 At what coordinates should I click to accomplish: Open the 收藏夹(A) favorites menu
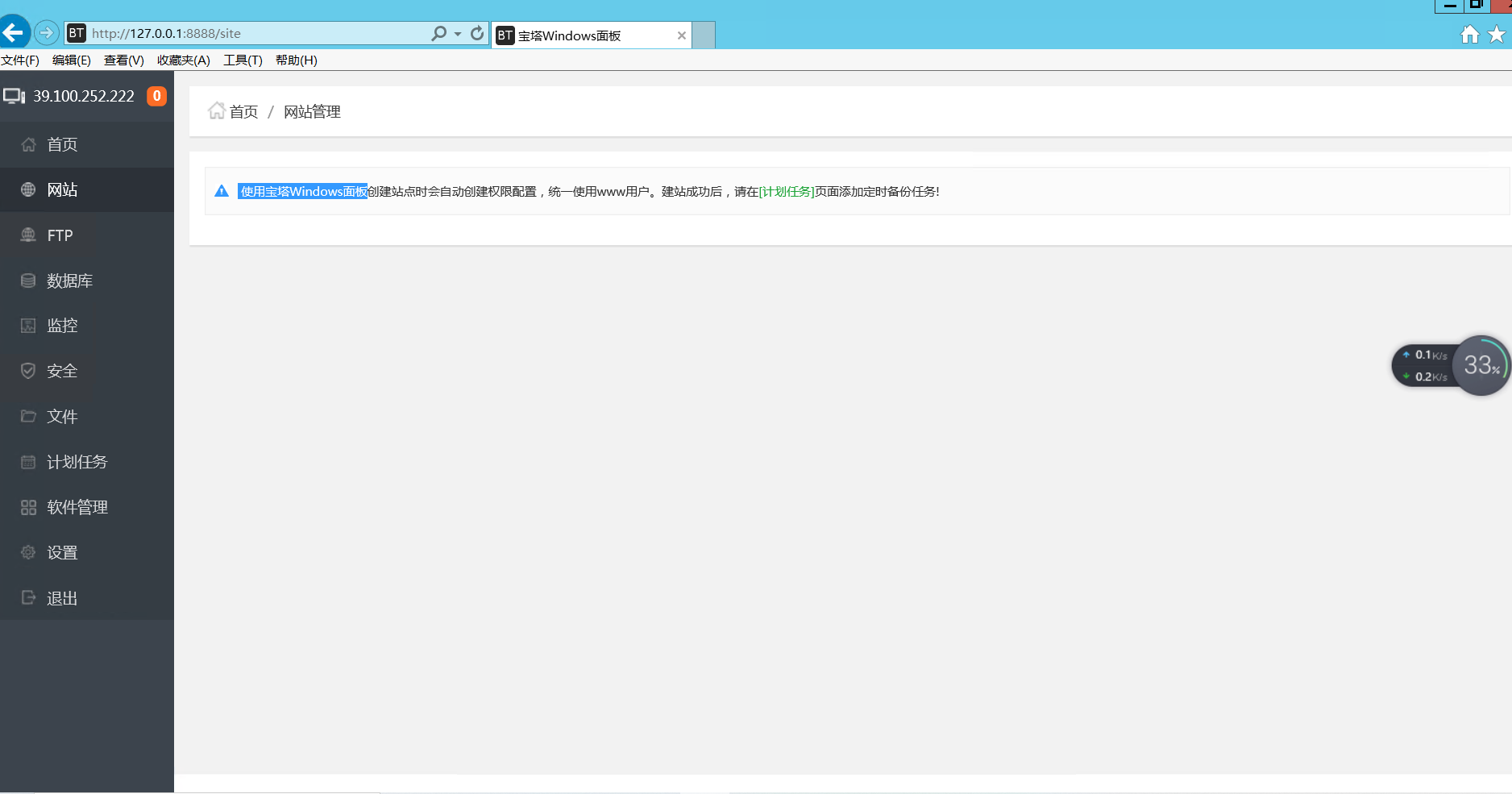(x=183, y=60)
